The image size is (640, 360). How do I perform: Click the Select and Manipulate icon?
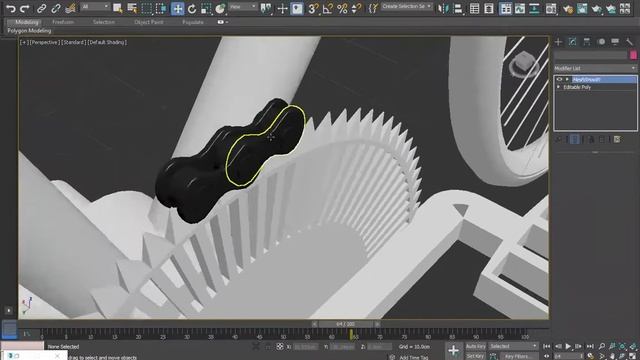coord(282,8)
